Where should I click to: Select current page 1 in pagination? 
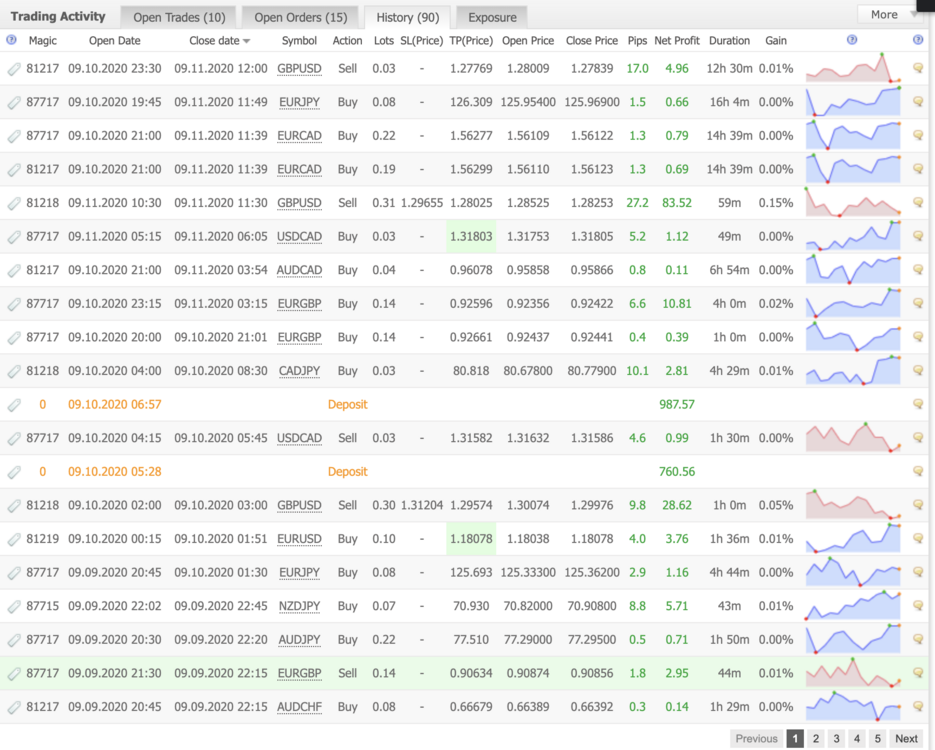click(x=795, y=739)
